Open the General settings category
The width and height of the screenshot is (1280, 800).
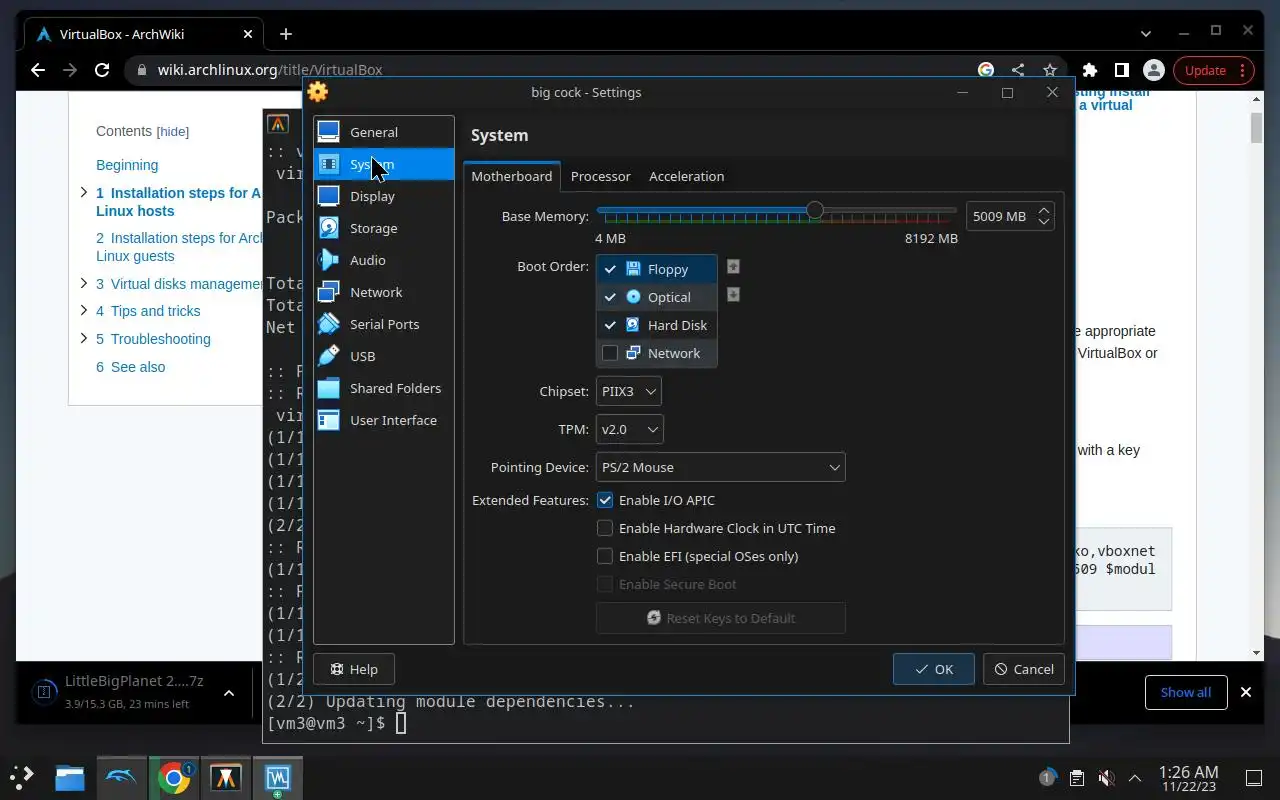(x=384, y=132)
